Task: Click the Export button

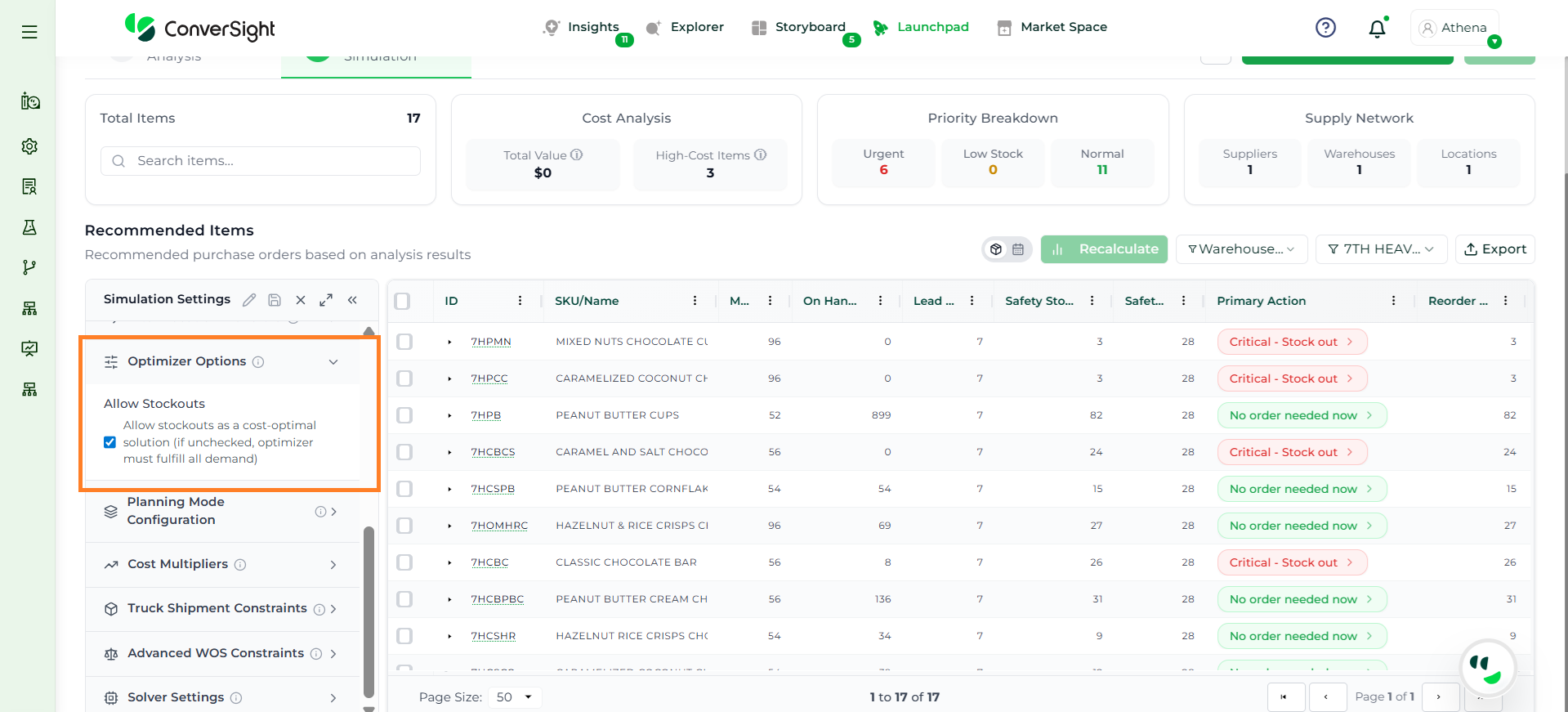Action: click(1494, 249)
